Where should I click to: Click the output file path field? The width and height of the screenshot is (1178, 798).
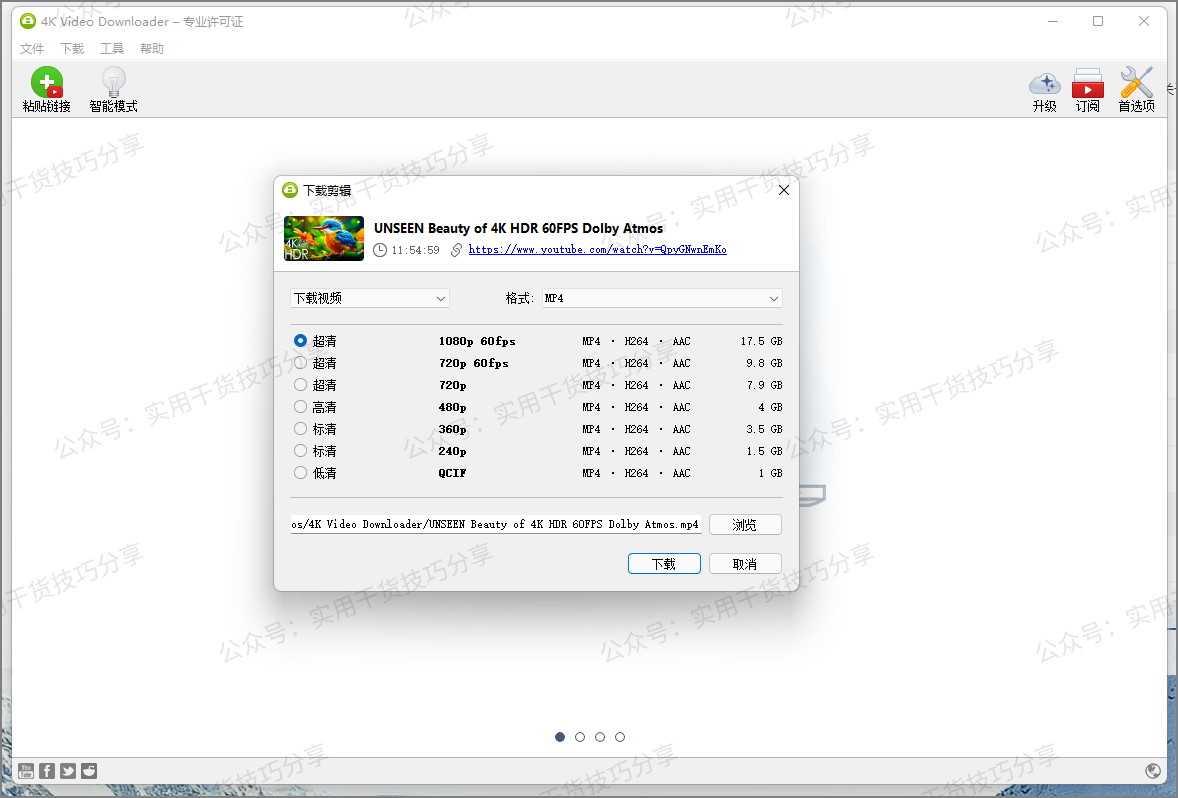(496, 524)
